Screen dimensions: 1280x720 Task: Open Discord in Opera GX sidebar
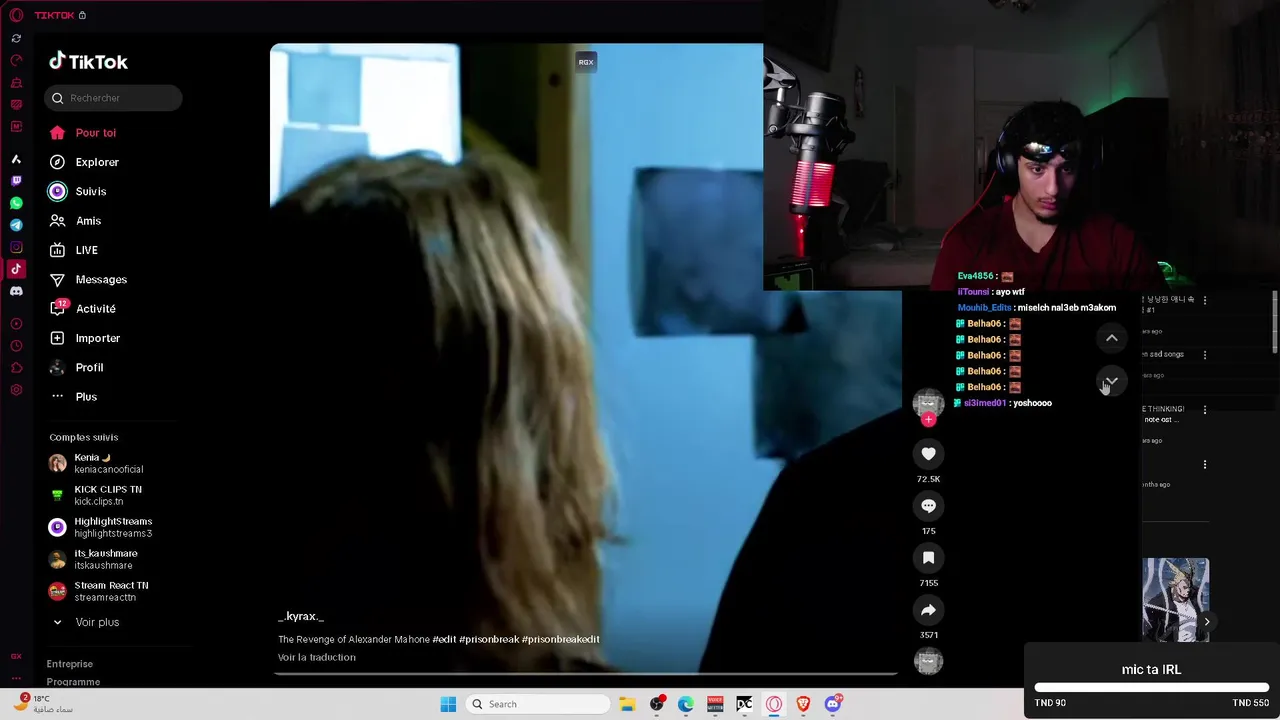coord(16,291)
